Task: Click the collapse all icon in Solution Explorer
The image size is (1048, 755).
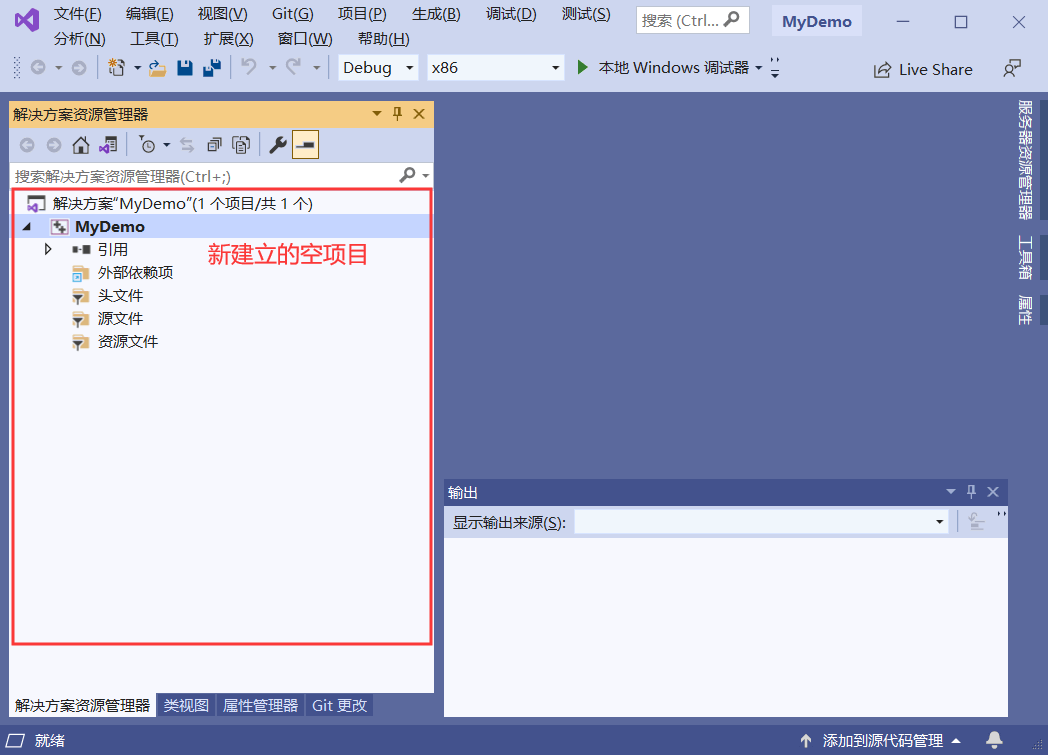Action: coord(214,145)
